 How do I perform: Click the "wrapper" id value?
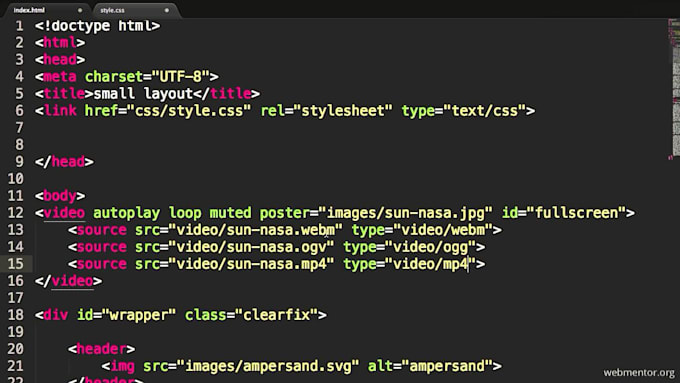pos(139,315)
